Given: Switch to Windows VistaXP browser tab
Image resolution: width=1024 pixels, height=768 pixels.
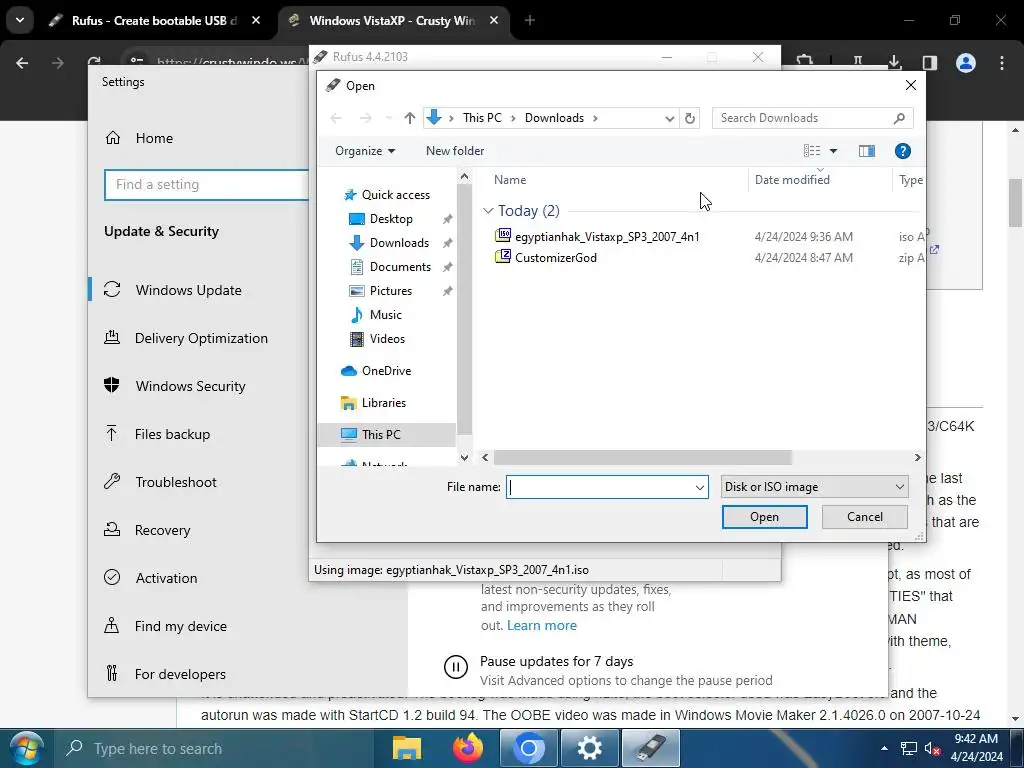Looking at the screenshot, I should pyautogui.click(x=391, y=21).
